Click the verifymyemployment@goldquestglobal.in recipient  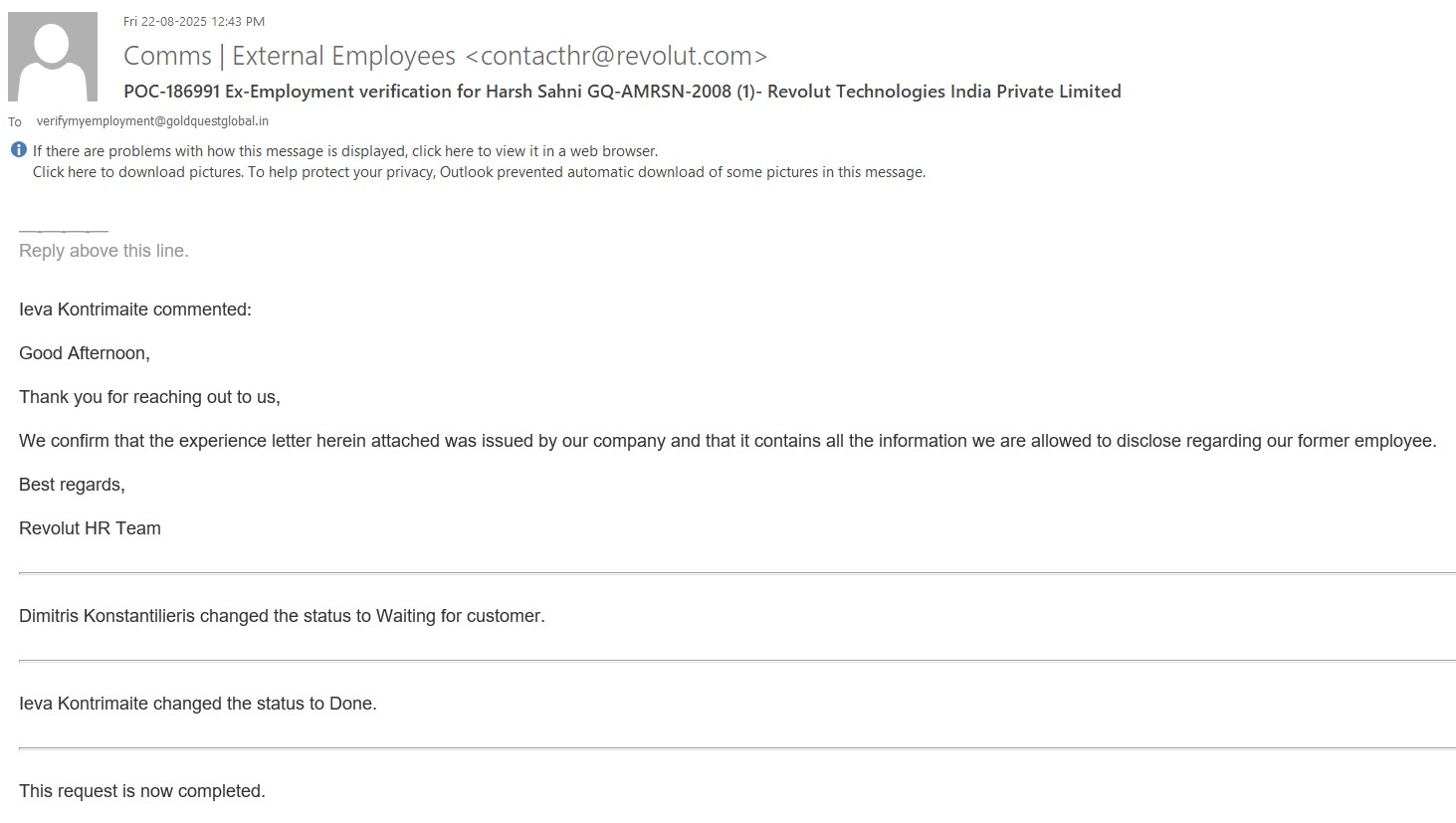(x=152, y=121)
